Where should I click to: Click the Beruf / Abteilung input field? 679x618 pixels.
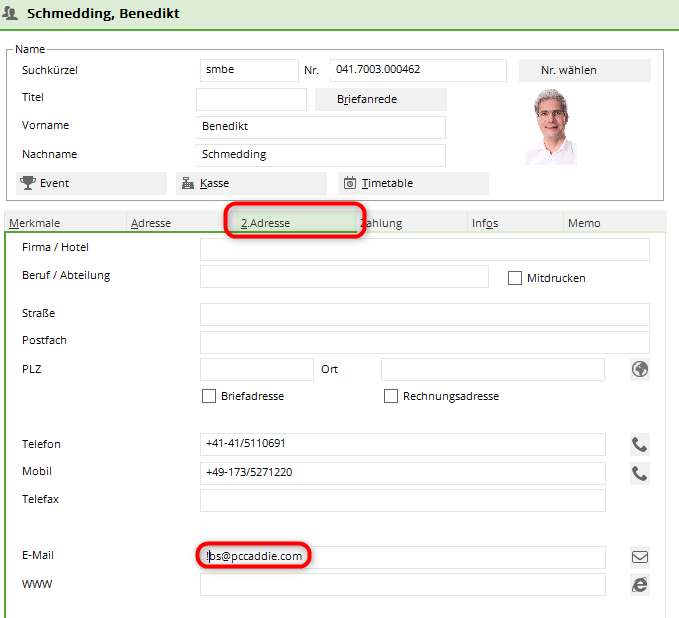tap(344, 276)
